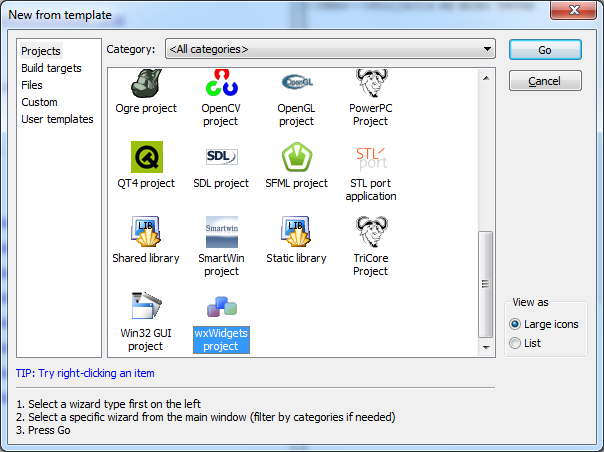
Task: Pick the SFML project icon
Action: click(297, 157)
